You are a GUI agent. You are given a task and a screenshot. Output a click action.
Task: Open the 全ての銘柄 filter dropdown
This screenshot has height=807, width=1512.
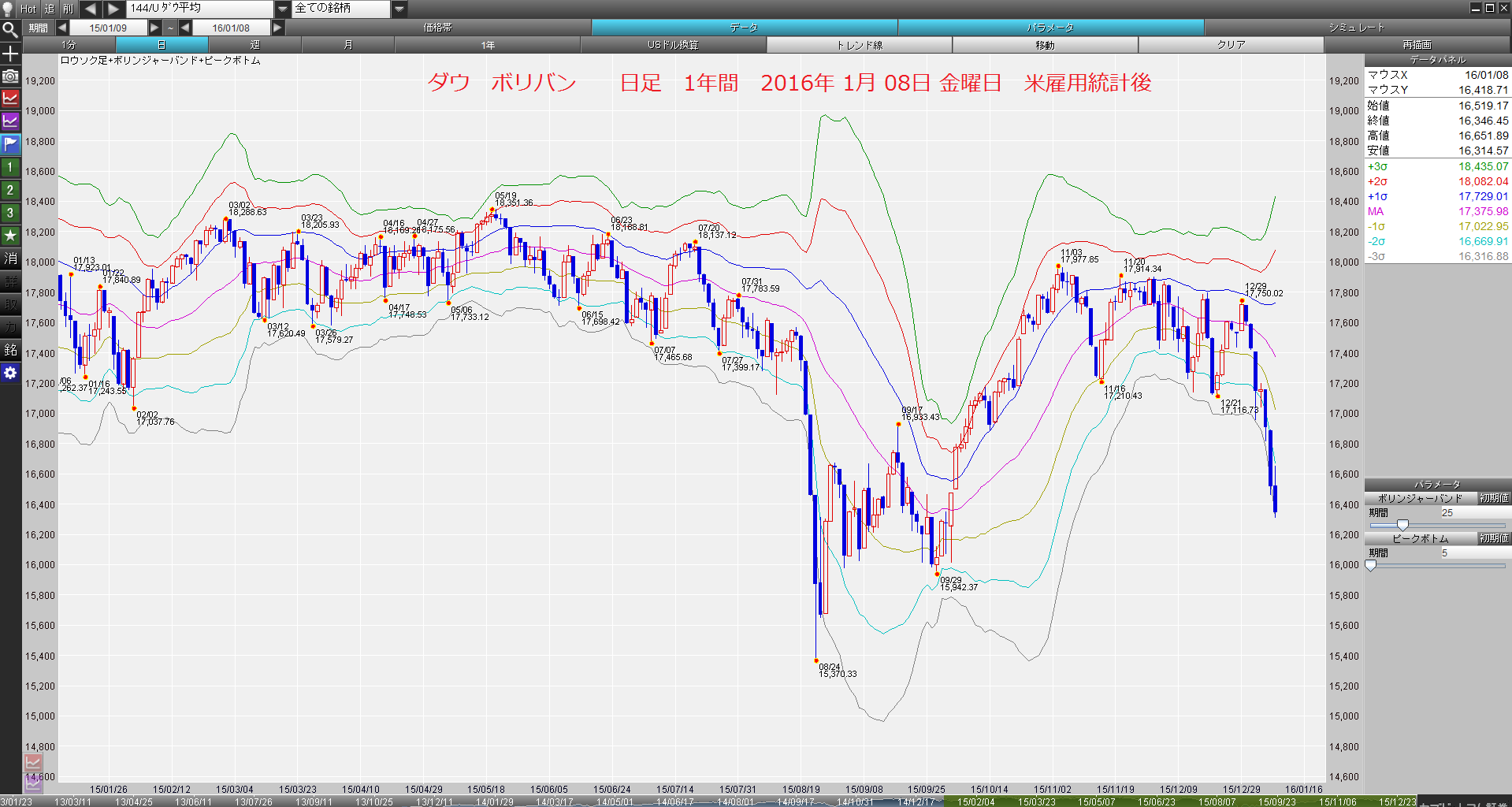399,9
